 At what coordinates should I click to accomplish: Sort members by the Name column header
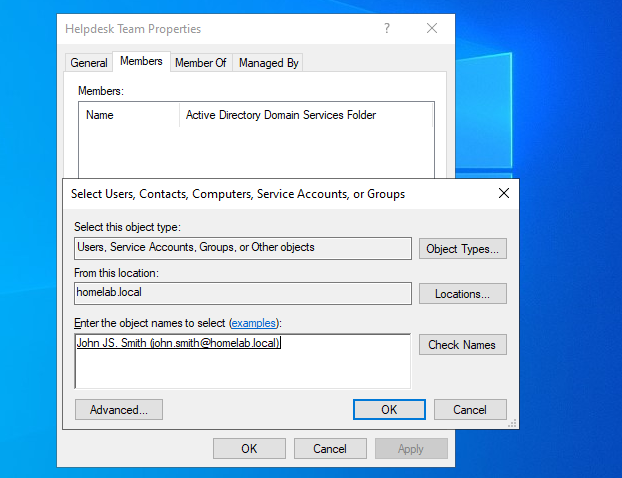pyautogui.click(x=129, y=115)
